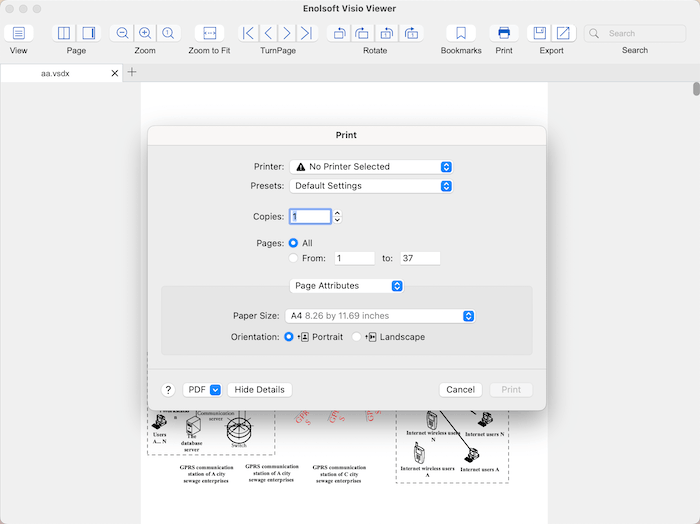This screenshot has width=700, height=524.
Task: Open the Bookmarks icon
Action: [460, 33]
